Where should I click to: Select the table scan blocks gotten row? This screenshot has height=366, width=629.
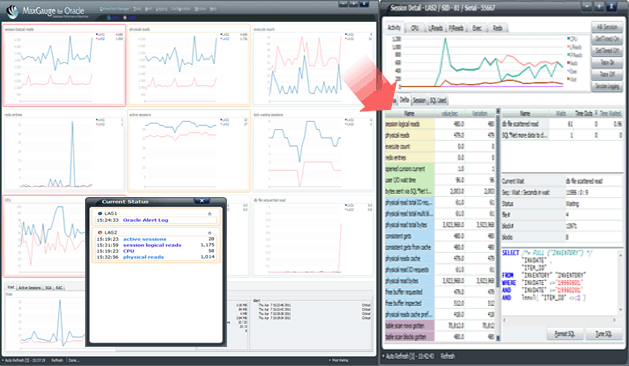pos(440,337)
